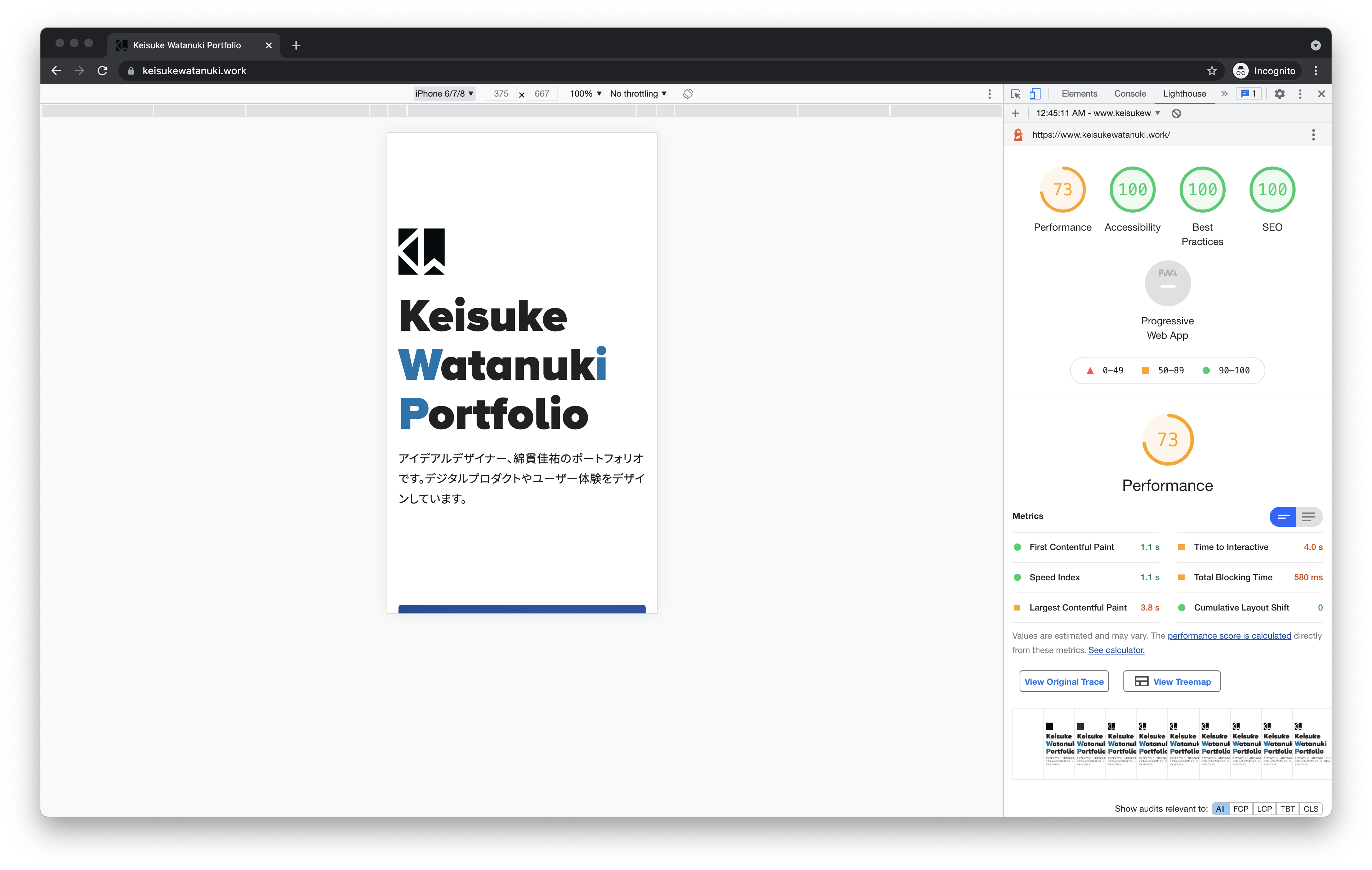This screenshot has height=870, width=1372.
Task: Open the See calculator link
Action: (1116, 650)
